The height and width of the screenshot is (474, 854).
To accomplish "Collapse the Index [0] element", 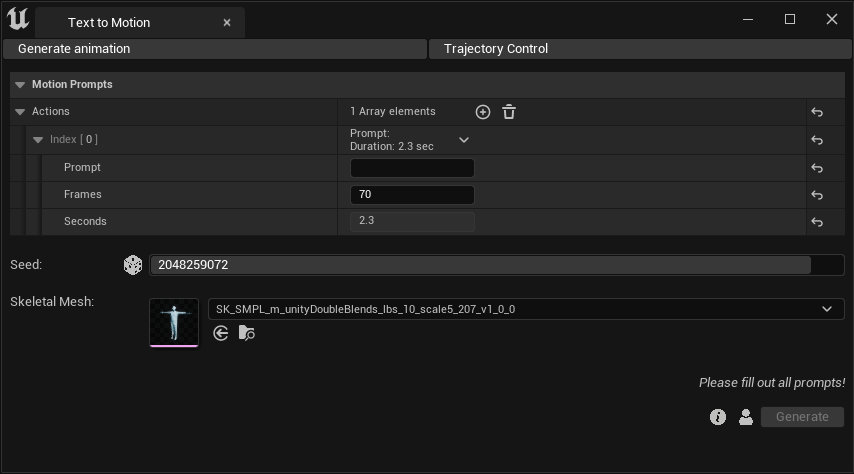I will (39, 140).
